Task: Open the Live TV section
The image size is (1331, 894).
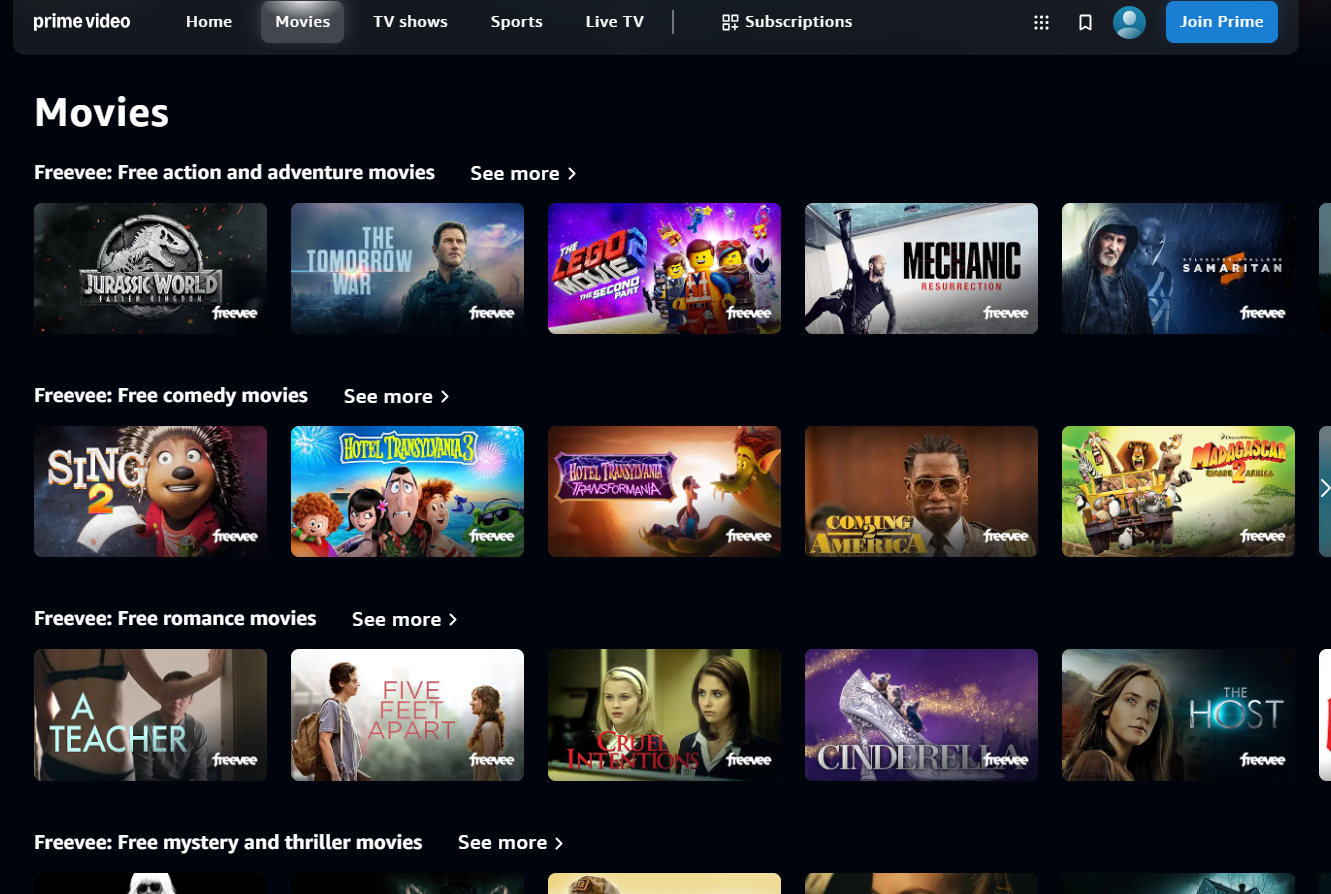Action: [x=614, y=21]
